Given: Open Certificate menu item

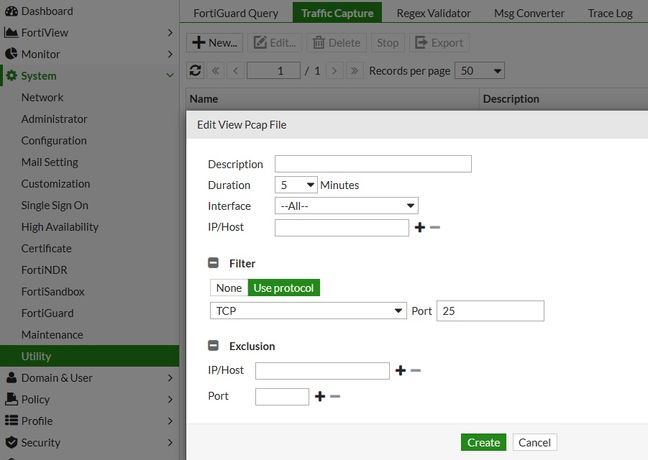Looking at the screenshot, I should pyautogui.click(x=46, y=248).
